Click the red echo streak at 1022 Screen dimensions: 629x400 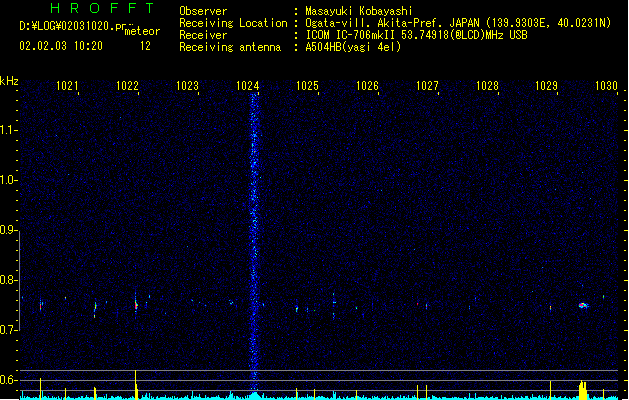pyautogui.click(x=136, y=305)
